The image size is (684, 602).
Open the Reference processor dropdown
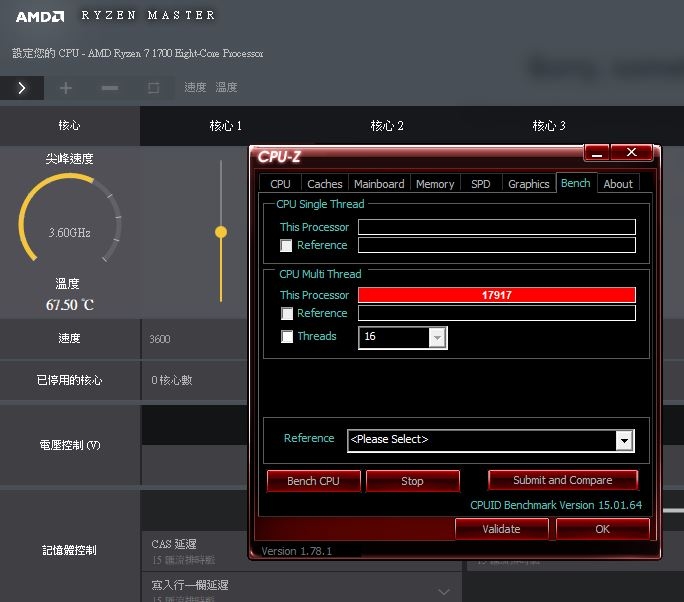[x=625, y=441]
